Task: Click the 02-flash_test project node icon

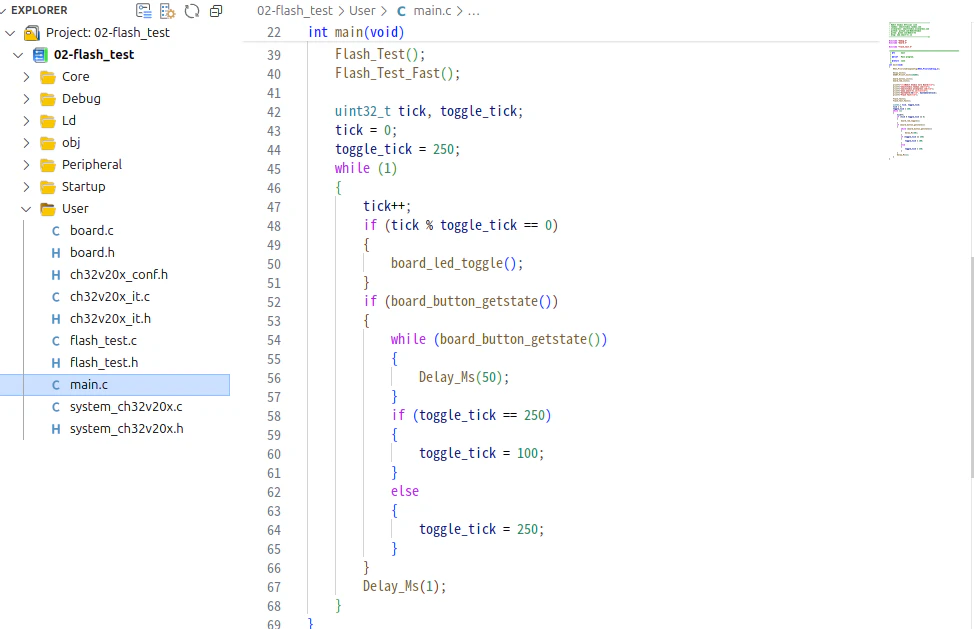Action: (x=40, y=55)
